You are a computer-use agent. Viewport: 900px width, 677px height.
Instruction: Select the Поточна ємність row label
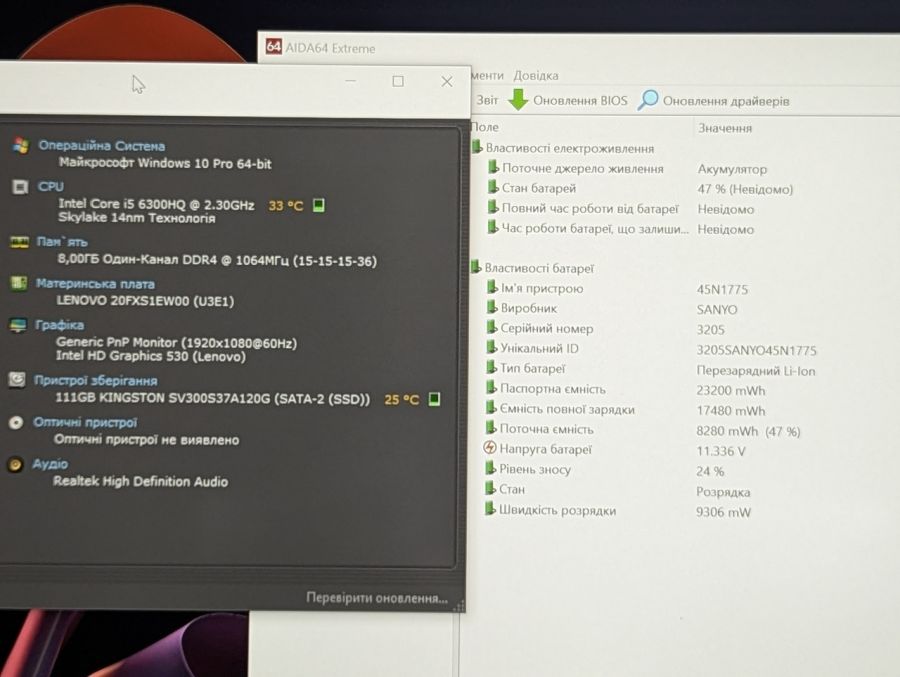click(x=546, y=429)
